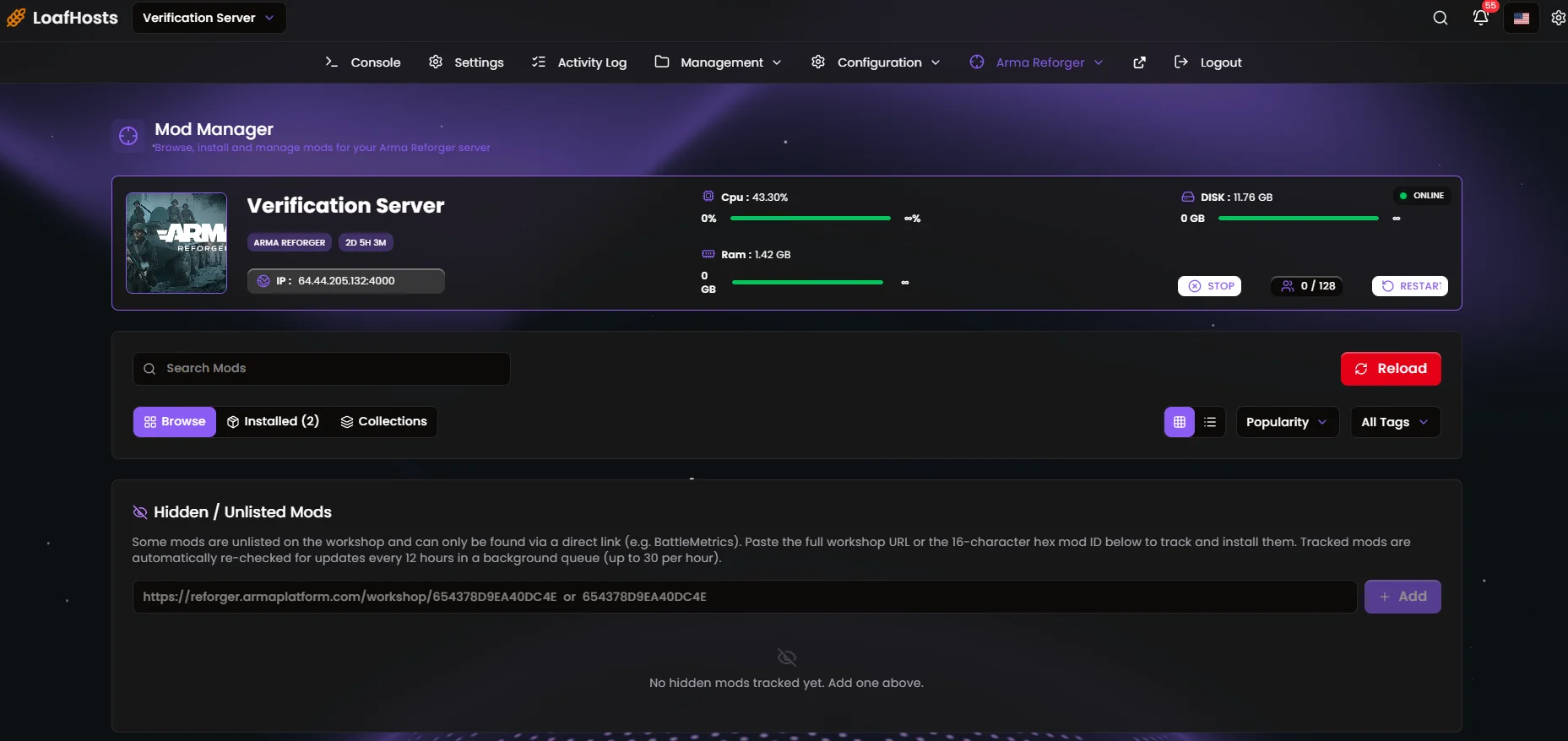
Task: Click the crossed-eye icon beside Hidden / Unlisted Mods
Action: 140,512
